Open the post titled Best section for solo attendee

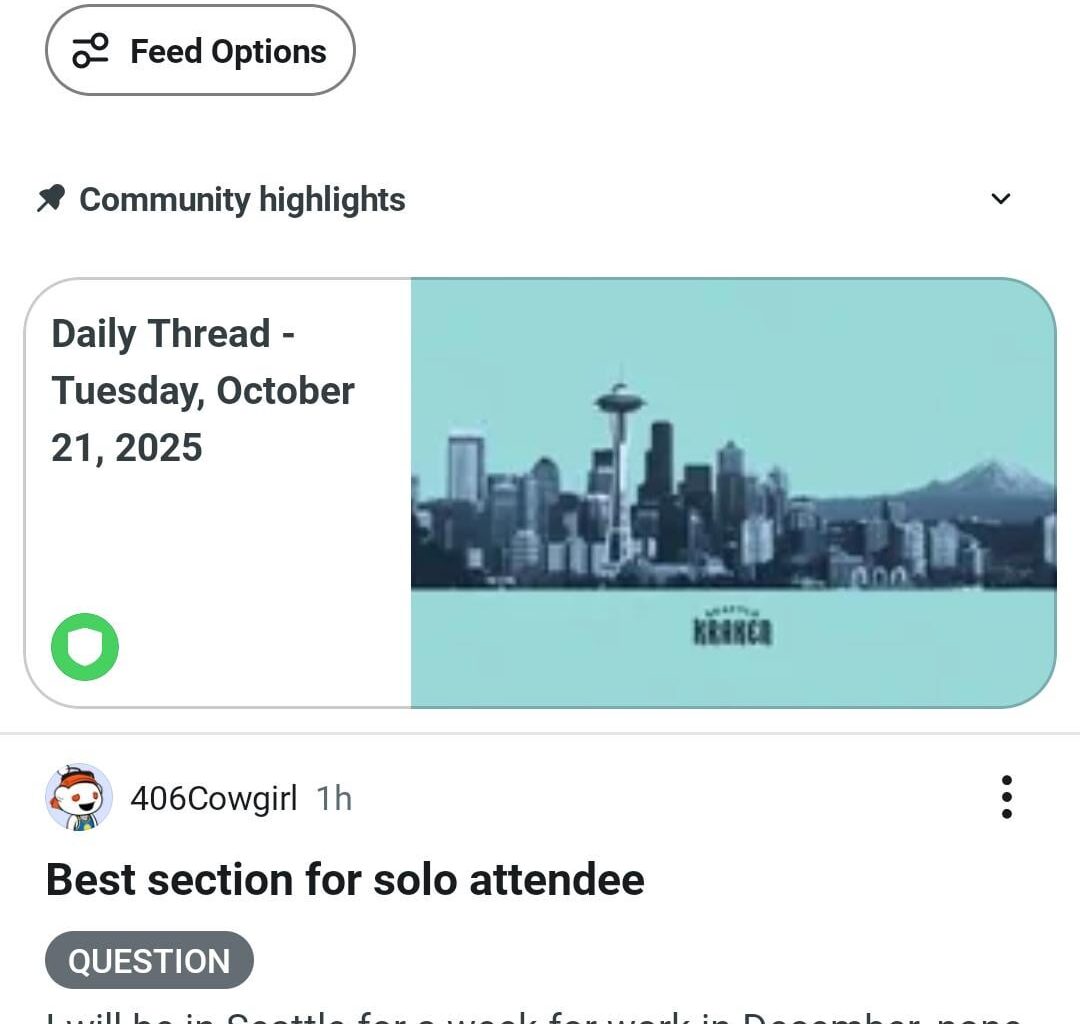pos(345,880)
